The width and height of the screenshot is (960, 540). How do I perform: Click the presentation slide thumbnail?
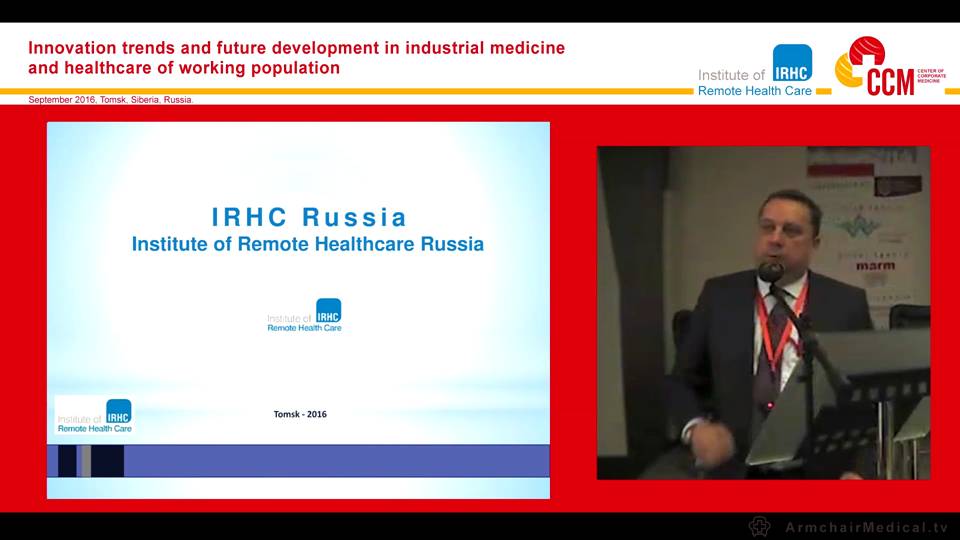coord(298,310)
